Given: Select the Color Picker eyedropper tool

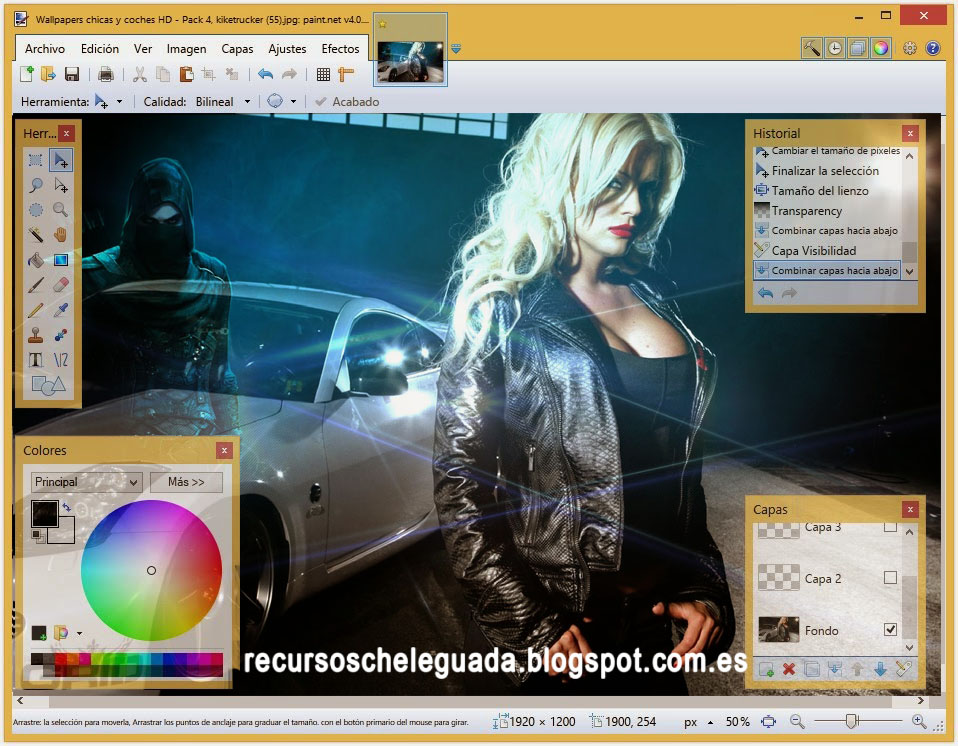Looking at the screenshot, I should tap(60, 310).
